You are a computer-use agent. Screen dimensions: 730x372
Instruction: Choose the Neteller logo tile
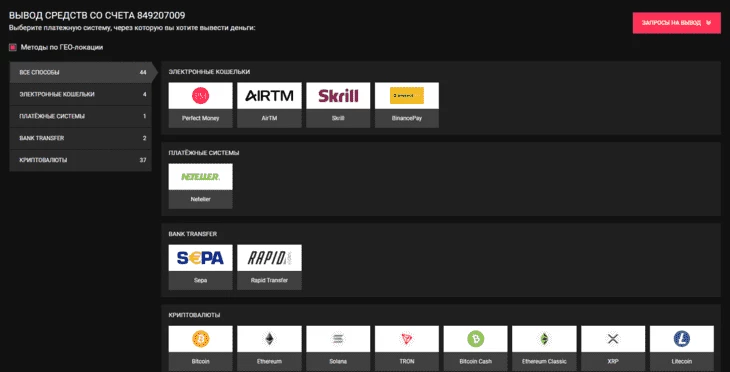[x=200, y=176]
